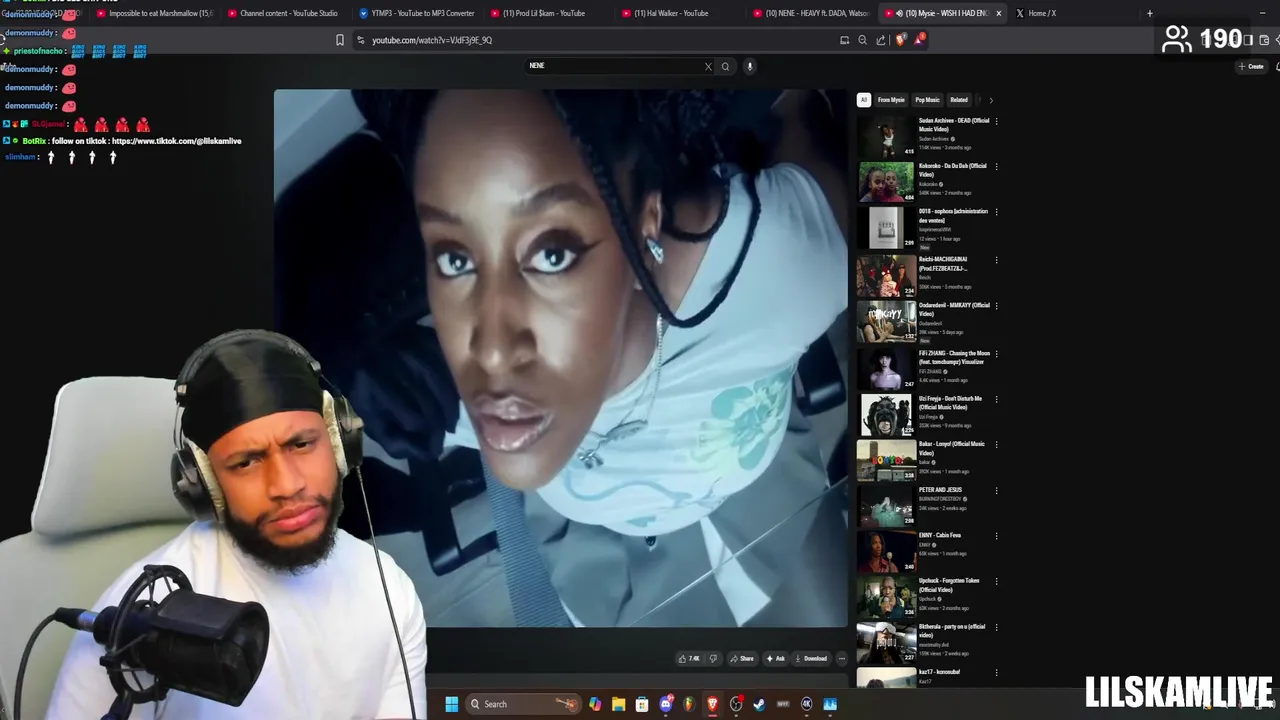Open OBS Studio from the taskbar
Image resolution: width=1280 pixels, height=720 pixels.
coord(736,704)
